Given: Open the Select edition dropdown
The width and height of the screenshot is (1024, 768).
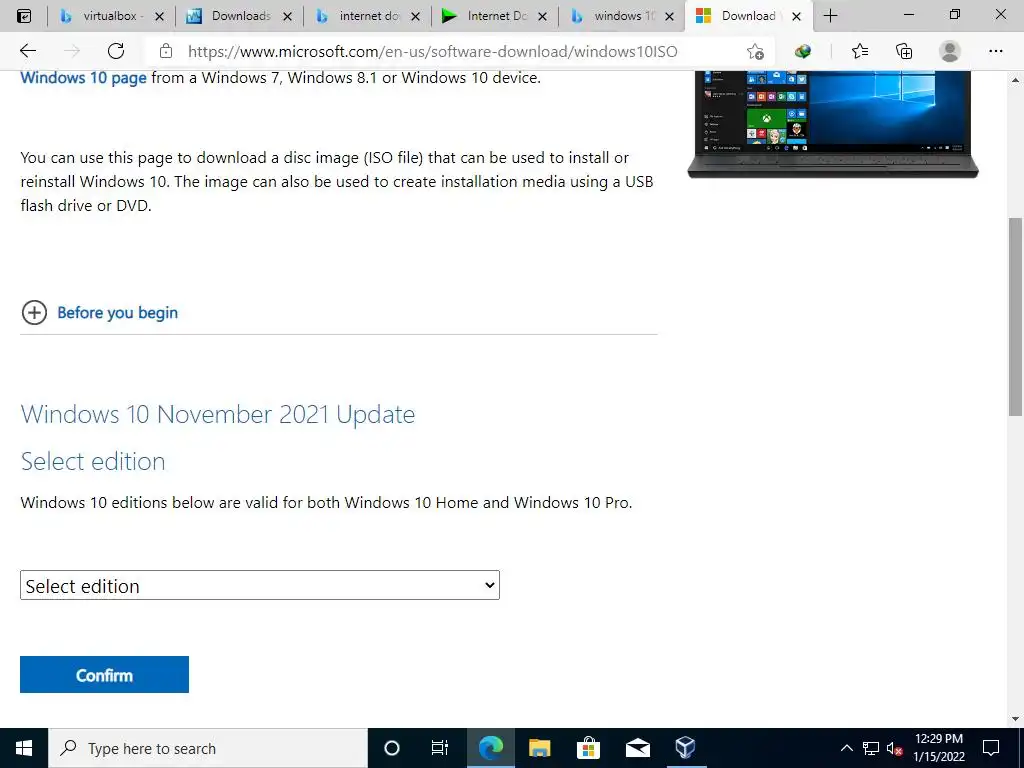Looking at the screenshot, I should tap(260, 585).
